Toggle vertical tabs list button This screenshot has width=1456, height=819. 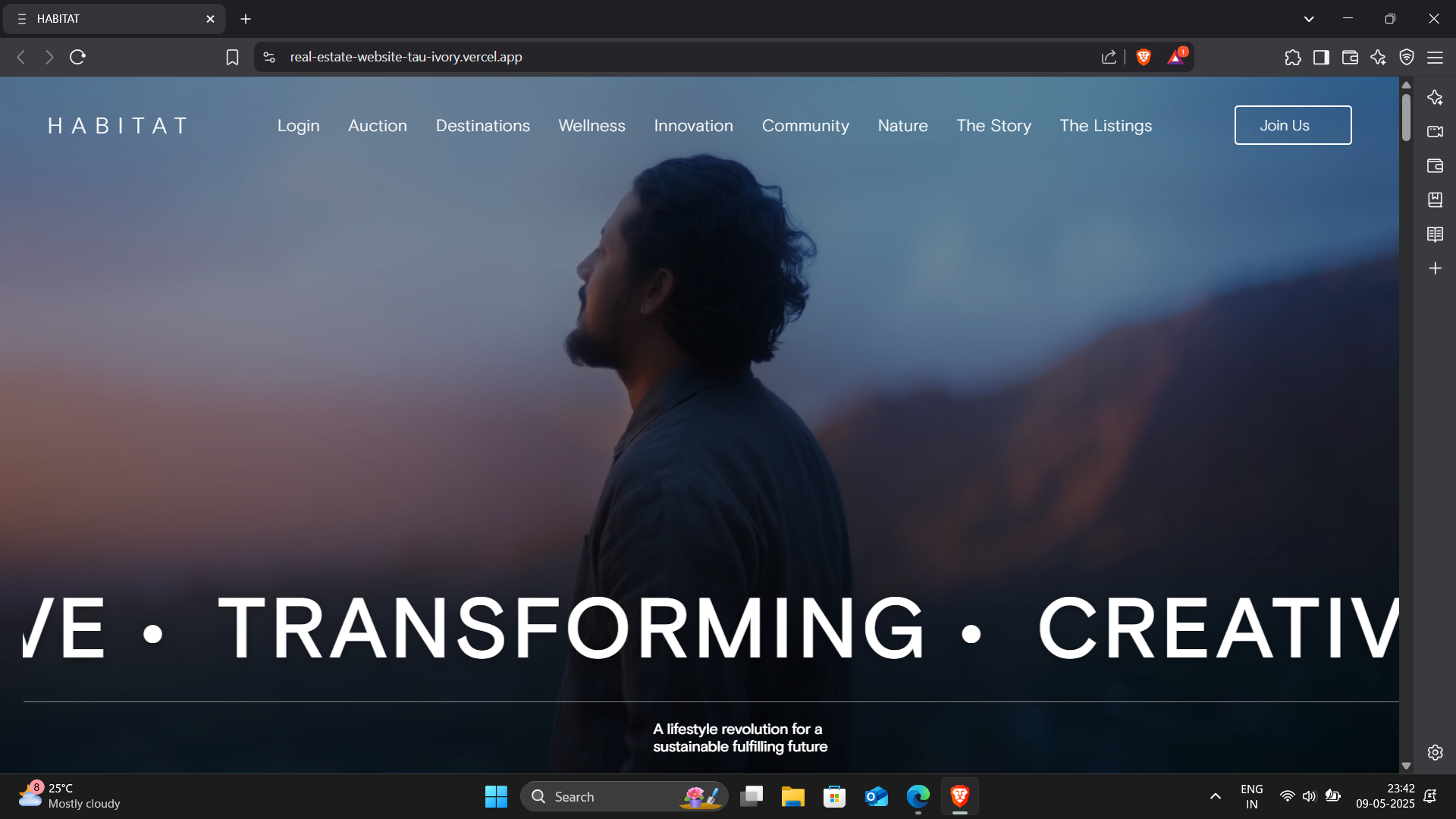click(22, 19)
